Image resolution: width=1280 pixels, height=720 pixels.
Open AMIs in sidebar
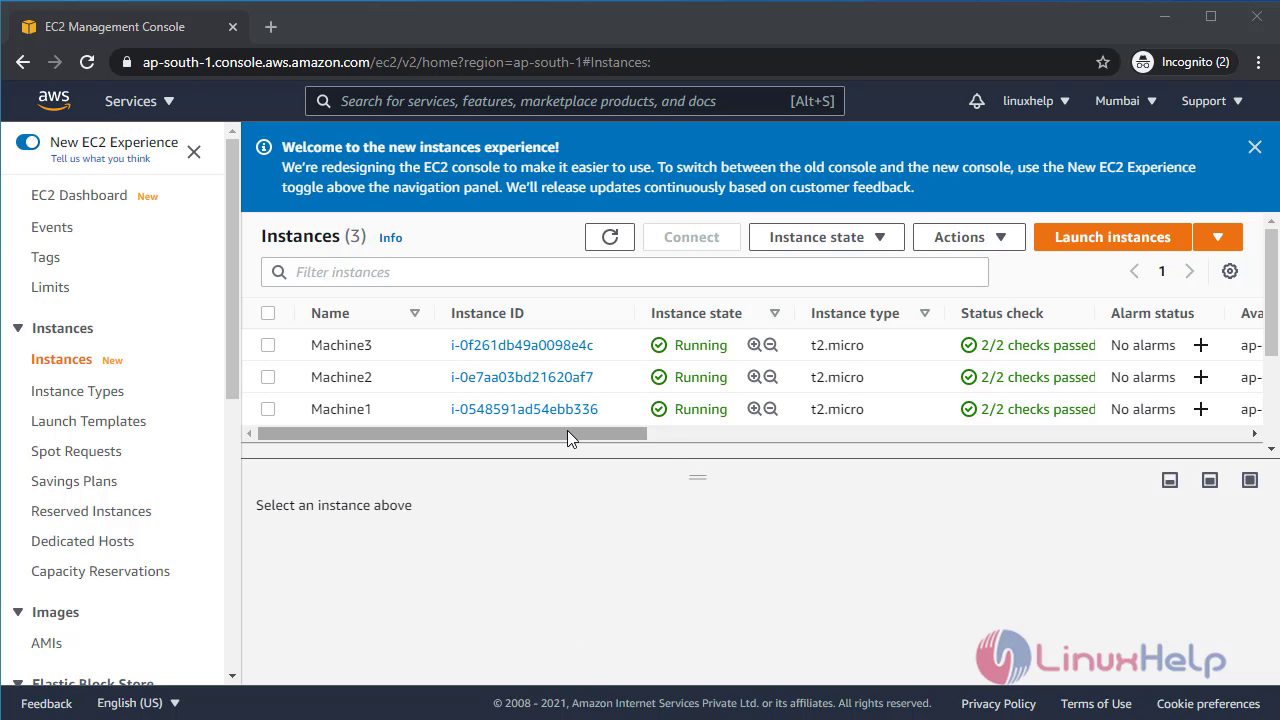click(x=46, y=643)
